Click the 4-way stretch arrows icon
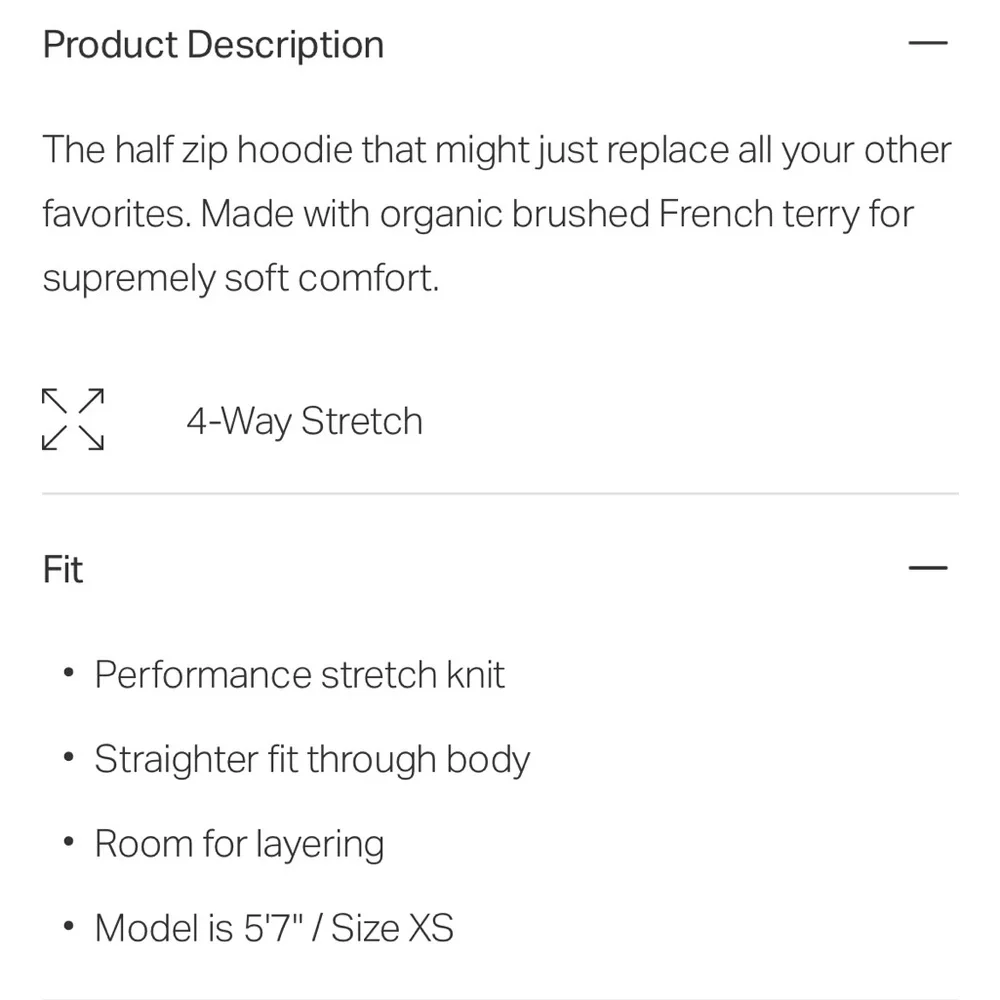The image size is (1000, 1000). (73, 419)
